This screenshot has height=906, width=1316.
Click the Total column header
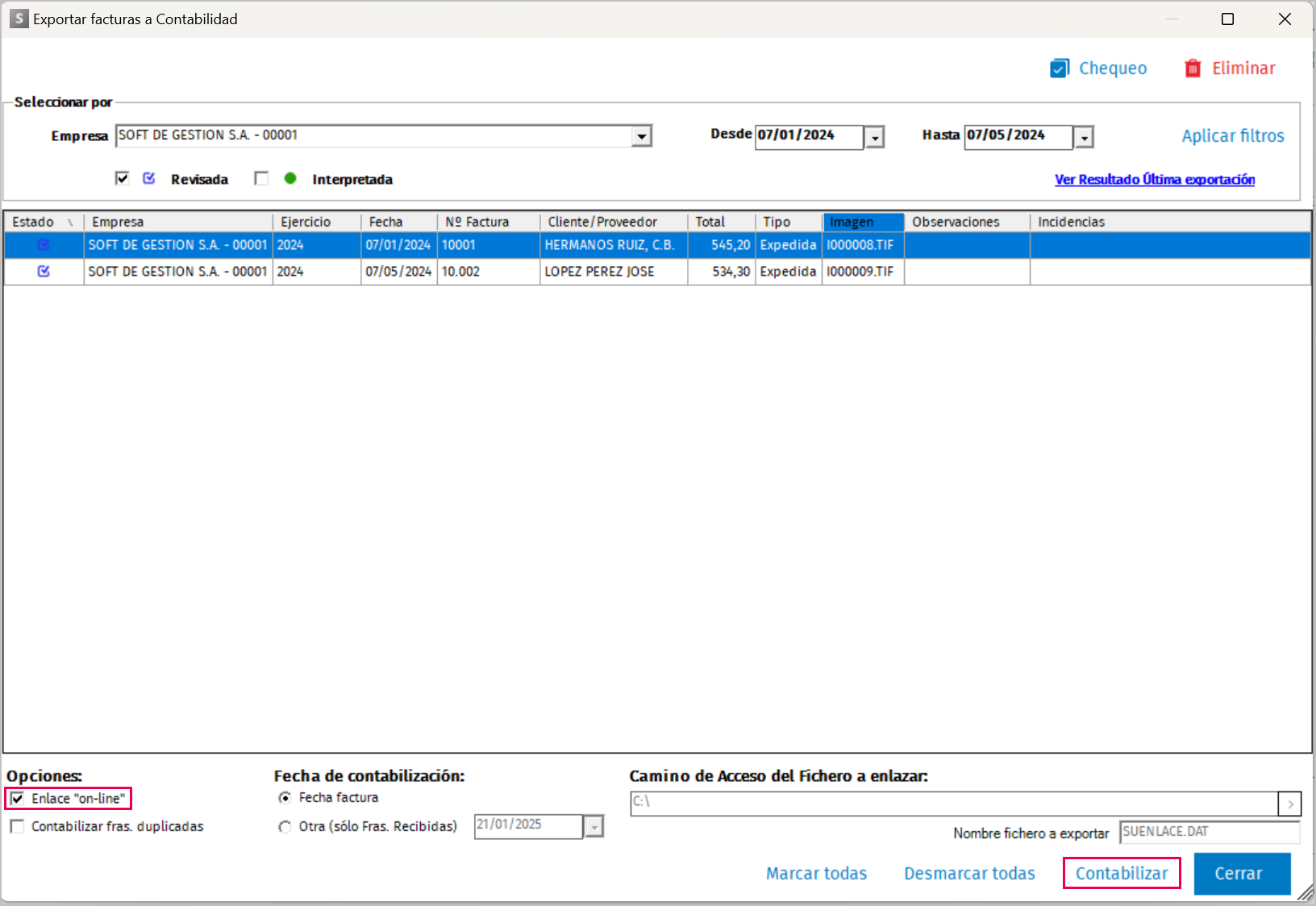coord(722,222)
